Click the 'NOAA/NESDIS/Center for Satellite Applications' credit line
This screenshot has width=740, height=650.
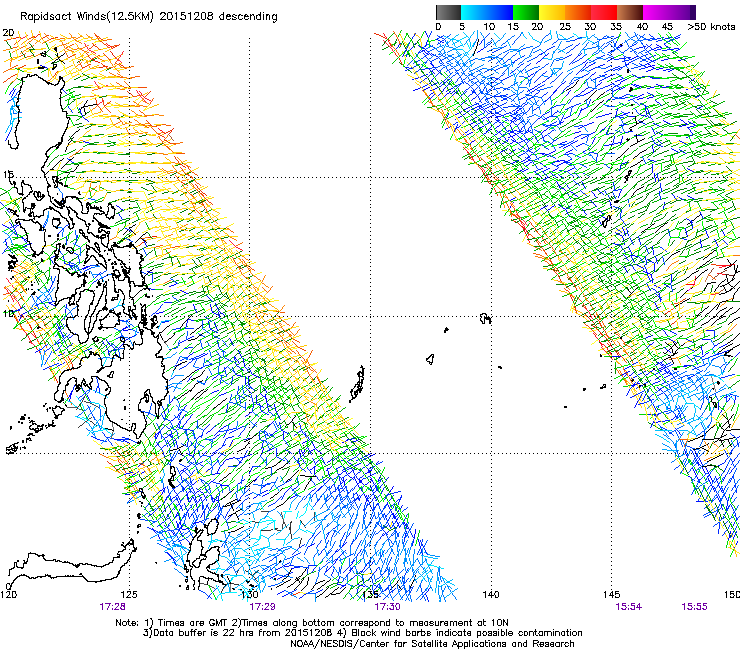tap(432, 644)
